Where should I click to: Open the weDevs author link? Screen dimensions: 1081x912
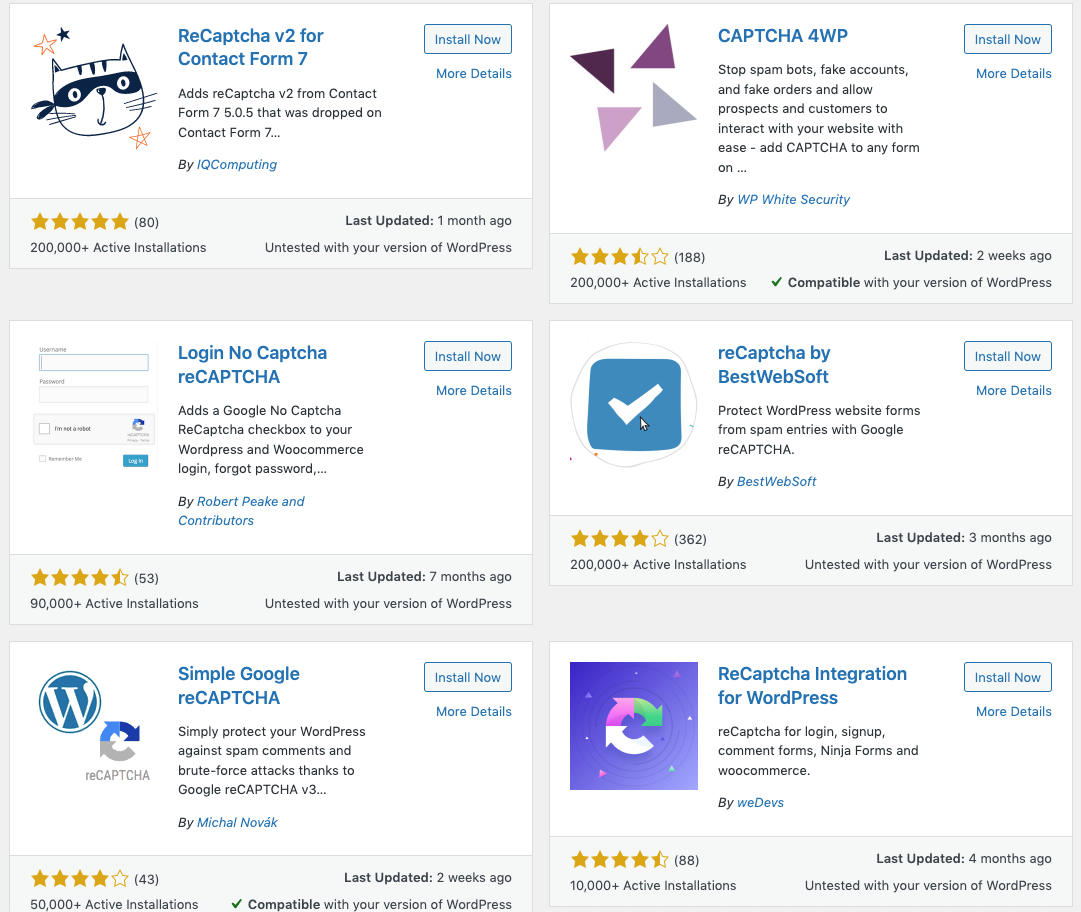coord(760,803)
